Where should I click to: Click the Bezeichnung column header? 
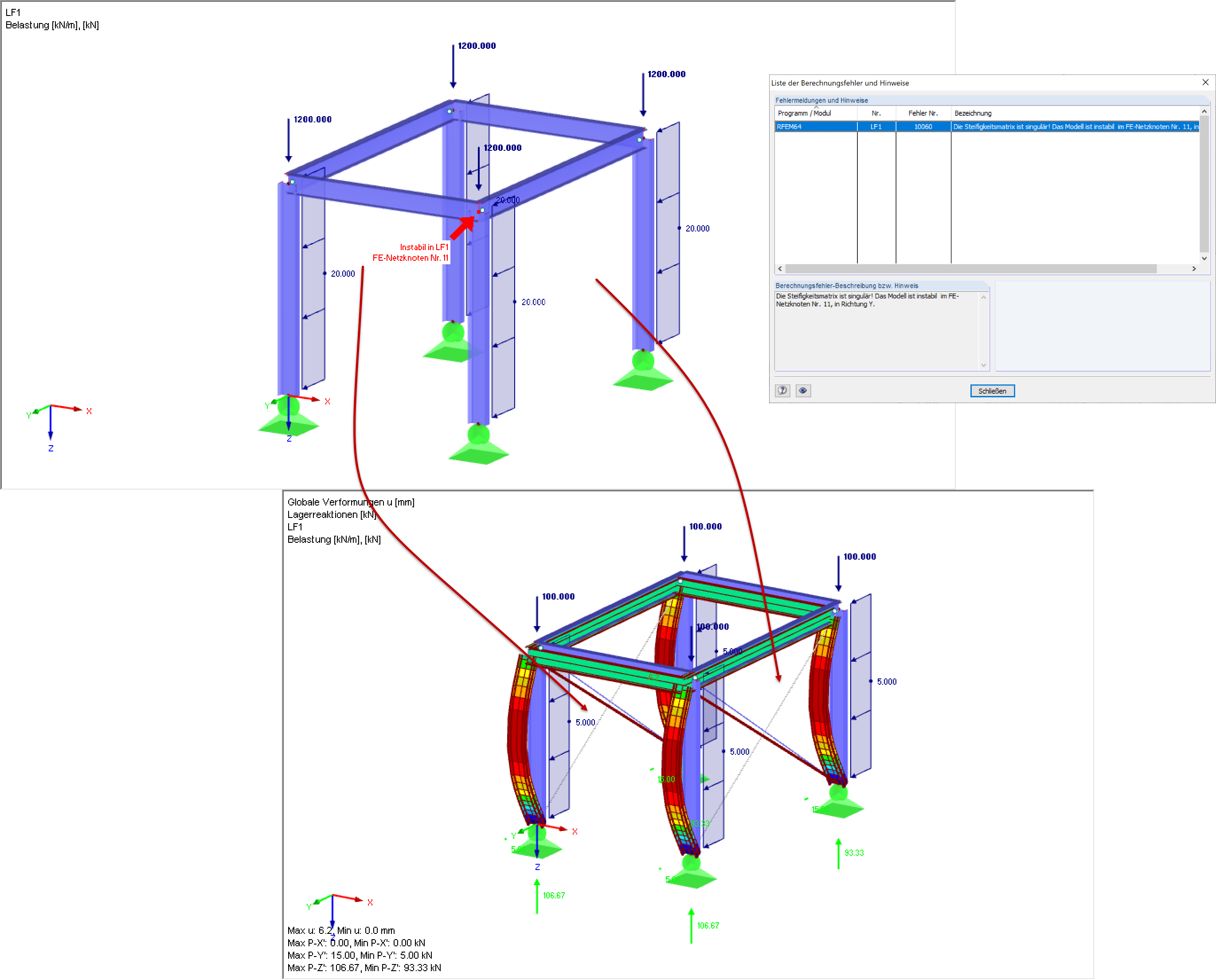pos(973,113)
